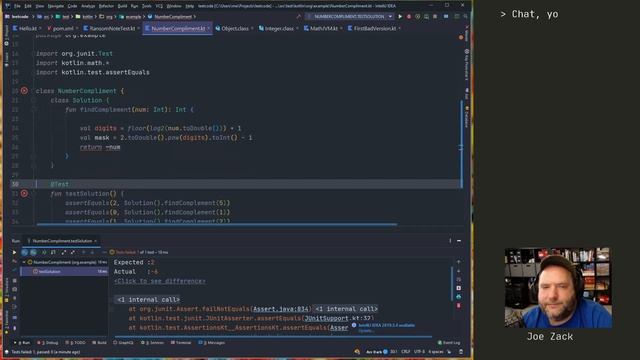Fold the findComplement function in gutter
This screenshot has width=640, height=360.
click(x=34, y=109)
